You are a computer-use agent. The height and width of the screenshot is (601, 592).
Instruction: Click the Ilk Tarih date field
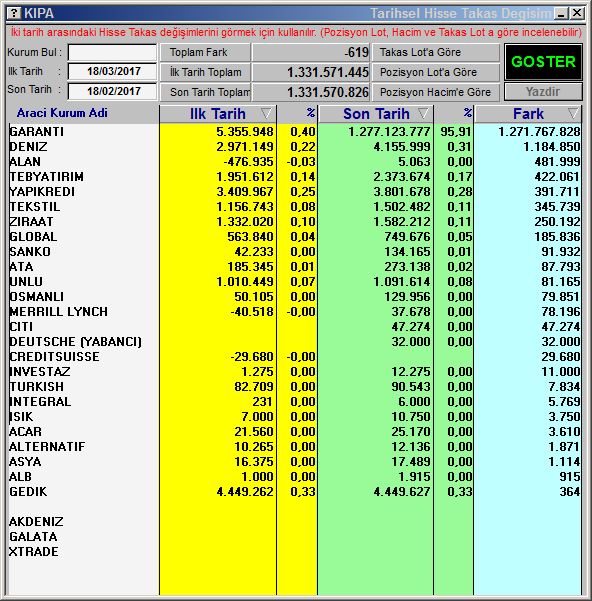point(112,72)
